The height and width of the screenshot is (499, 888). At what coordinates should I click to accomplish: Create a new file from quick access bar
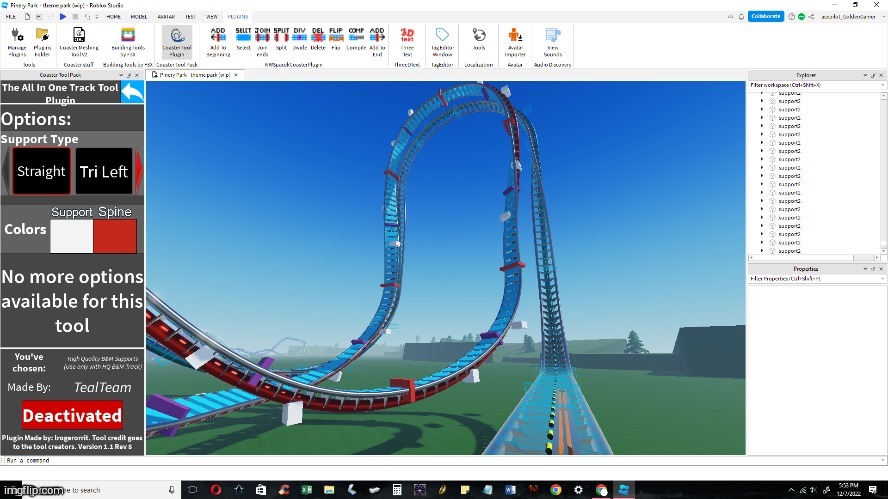[x=27, y=16]
